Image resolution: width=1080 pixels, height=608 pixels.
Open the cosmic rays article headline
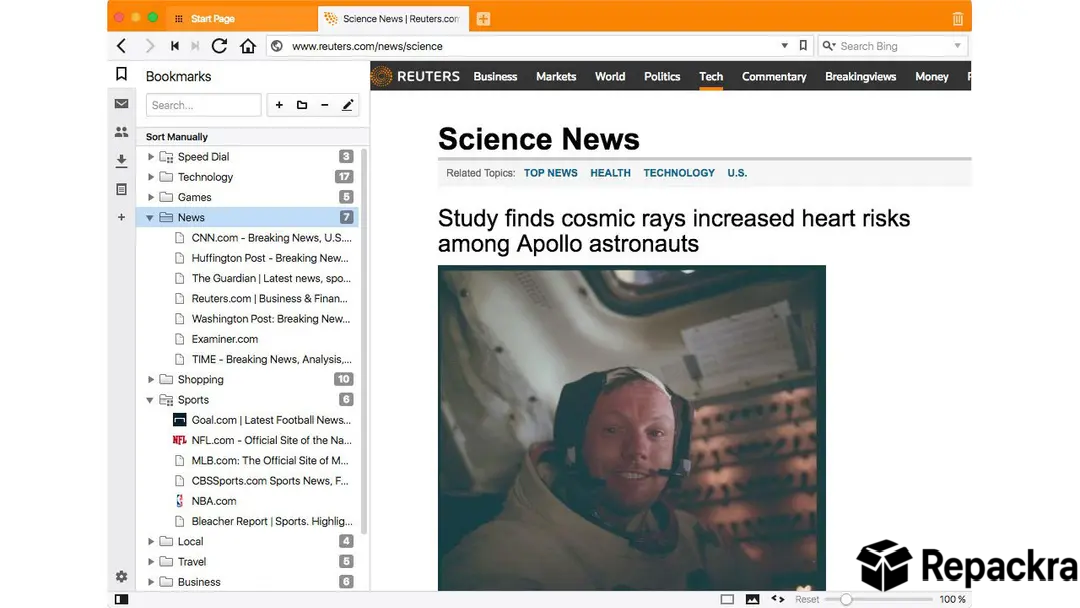point(674,231)
